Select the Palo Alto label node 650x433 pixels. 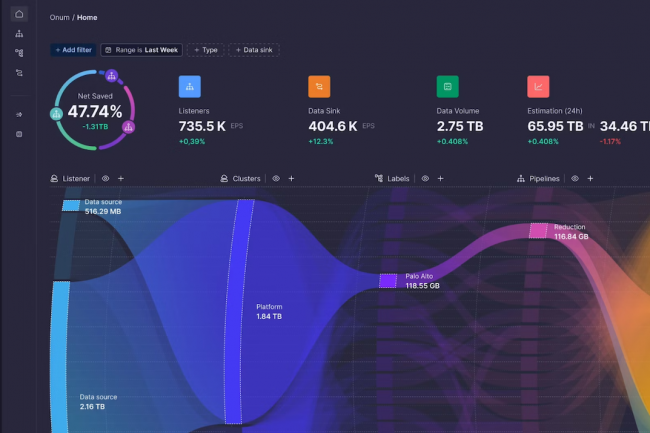pos(388,281)
